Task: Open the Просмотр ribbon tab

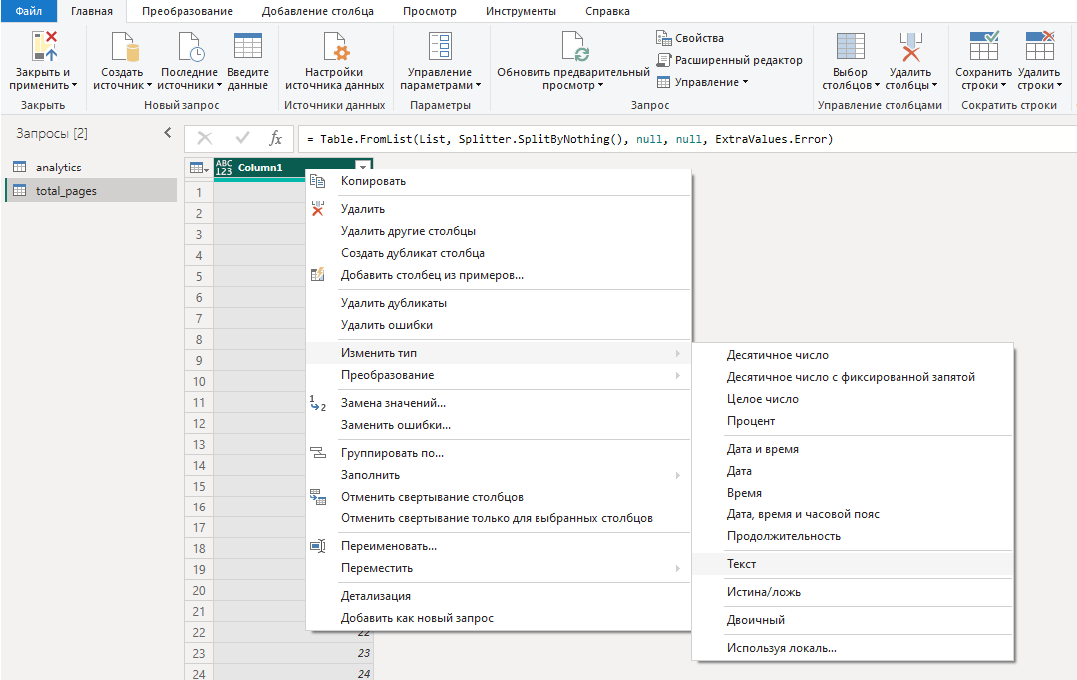Action: click(x=430, y=11)
